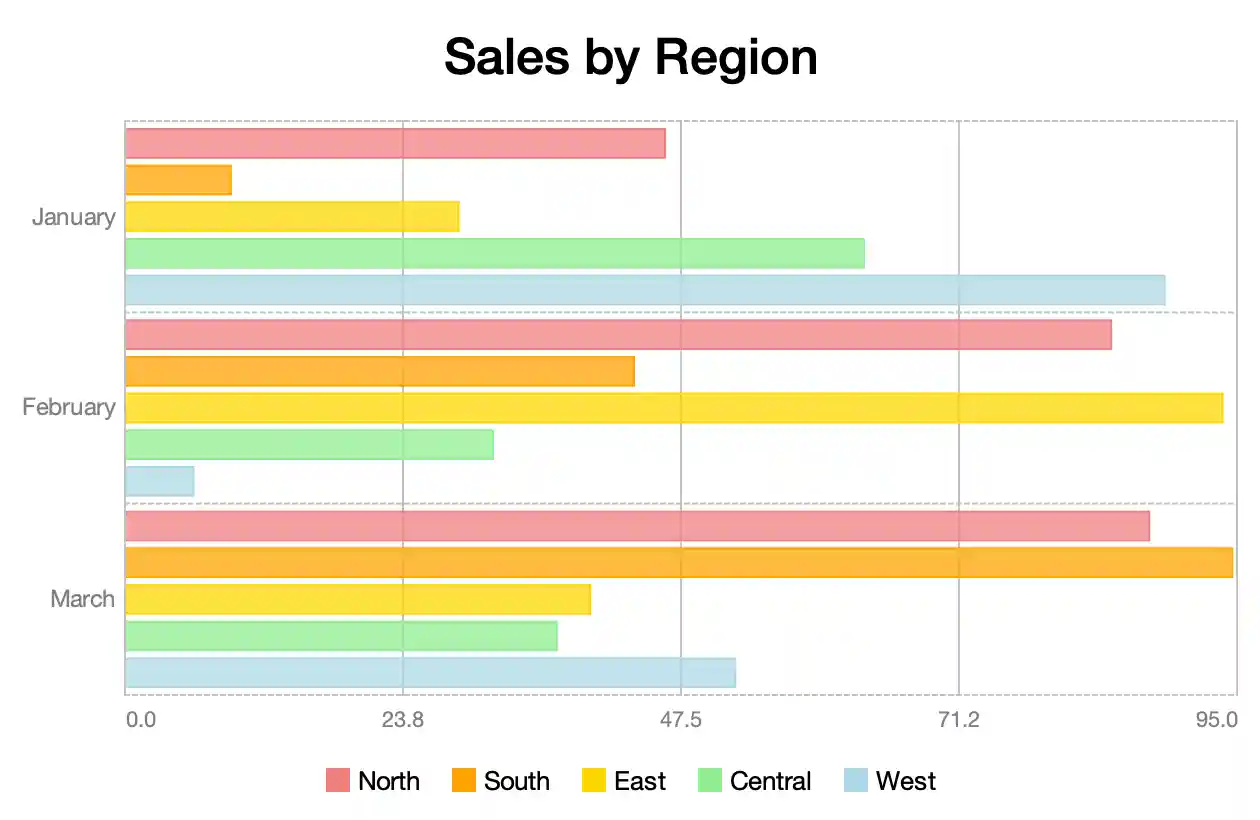Click the February East bar
The image size is (1260, 820).
click(x=674, y=408)
